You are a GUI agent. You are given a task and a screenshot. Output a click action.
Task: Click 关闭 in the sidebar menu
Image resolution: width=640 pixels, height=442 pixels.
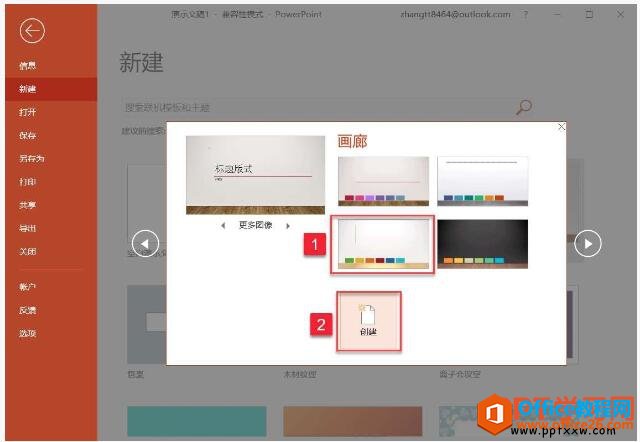pos(27,251)
